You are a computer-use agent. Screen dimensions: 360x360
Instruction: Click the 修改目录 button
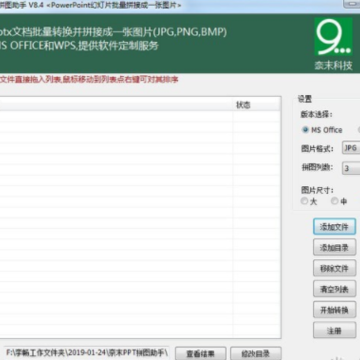click(x=256, y=354)
